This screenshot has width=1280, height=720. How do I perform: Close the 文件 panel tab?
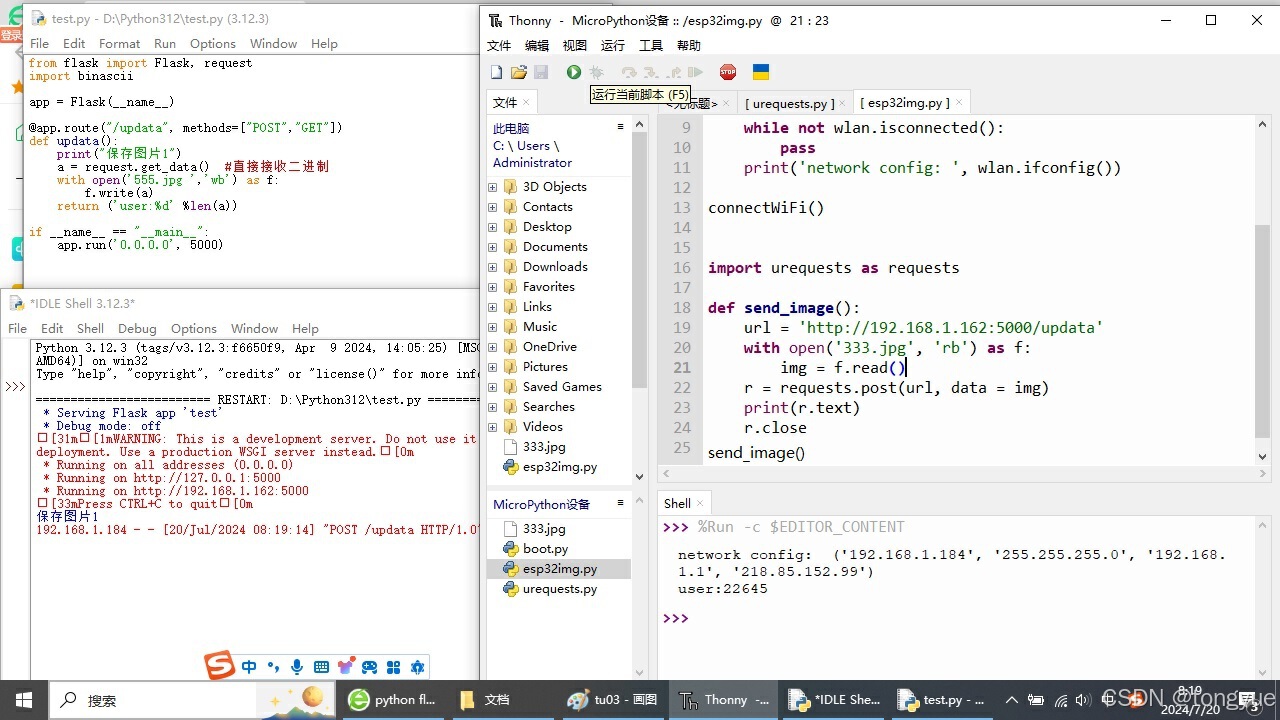(527, 103)
